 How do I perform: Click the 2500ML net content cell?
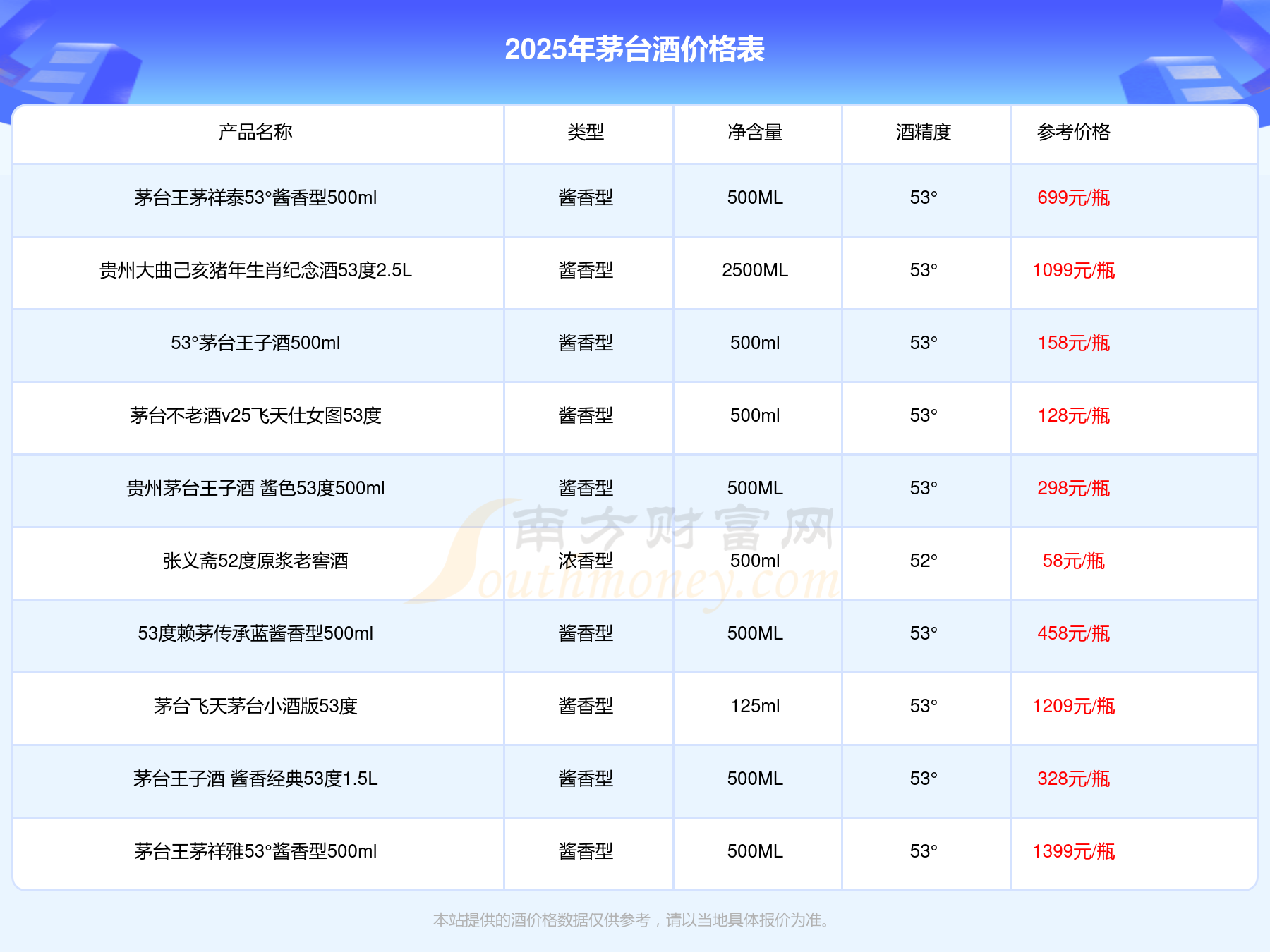pyautogui.click(x=755, y=270)
